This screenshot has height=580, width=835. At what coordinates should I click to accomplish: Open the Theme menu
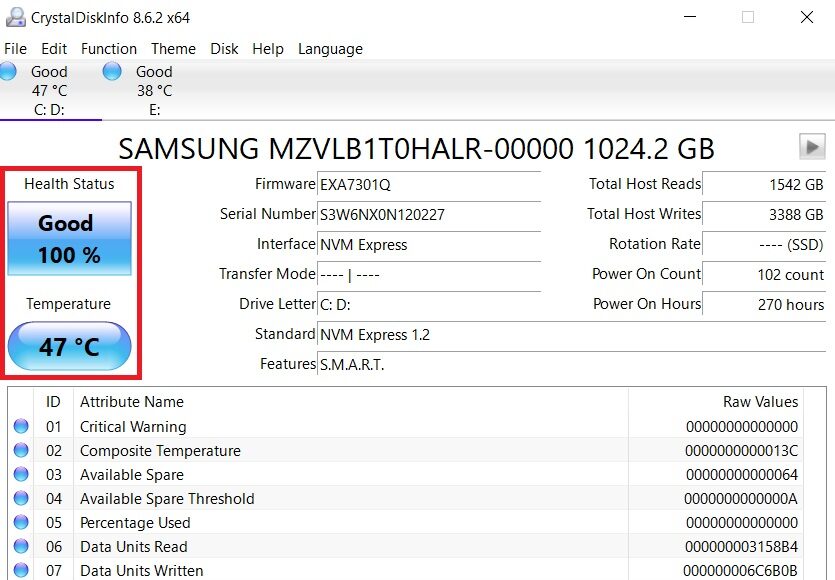pyautogui.click(x=173, y=48)
